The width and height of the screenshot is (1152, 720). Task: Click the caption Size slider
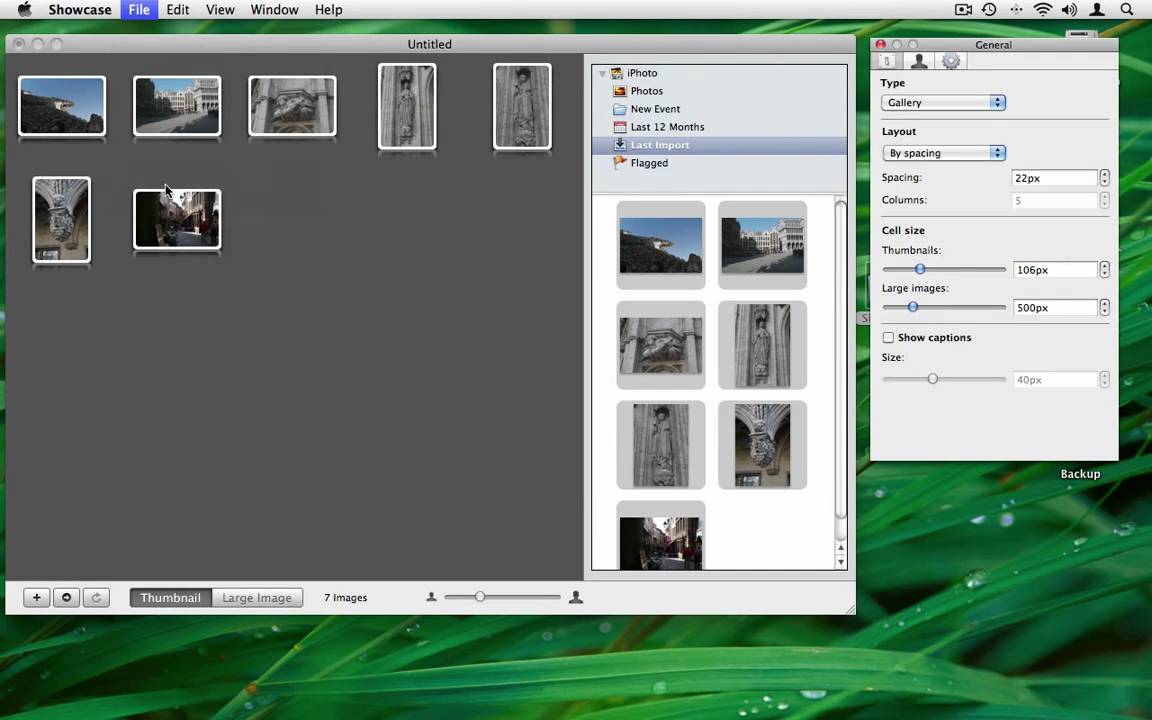944,379
